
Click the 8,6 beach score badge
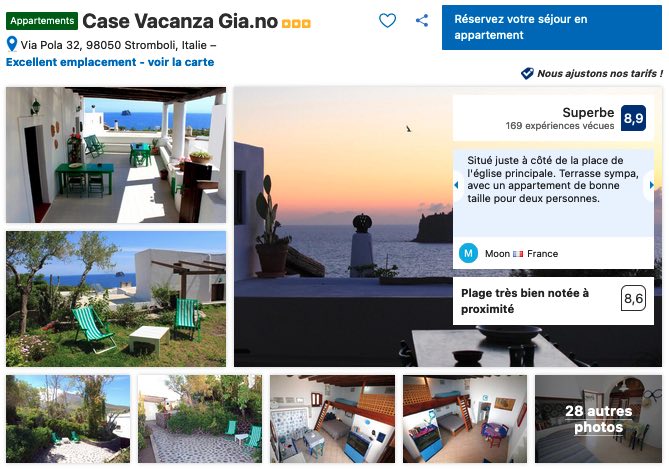633,298
